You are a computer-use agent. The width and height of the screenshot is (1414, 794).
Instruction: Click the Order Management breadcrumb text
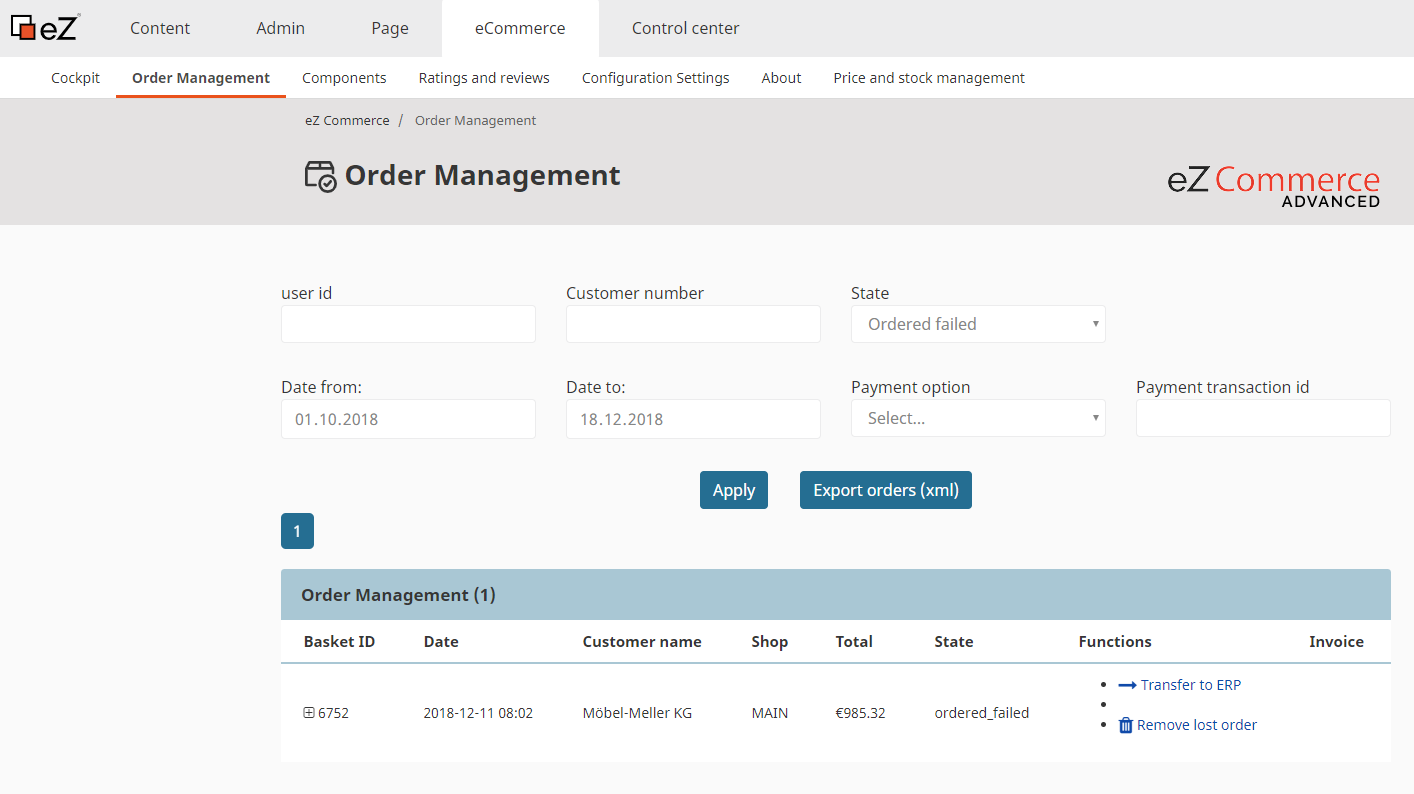click(x=475, y=120)
